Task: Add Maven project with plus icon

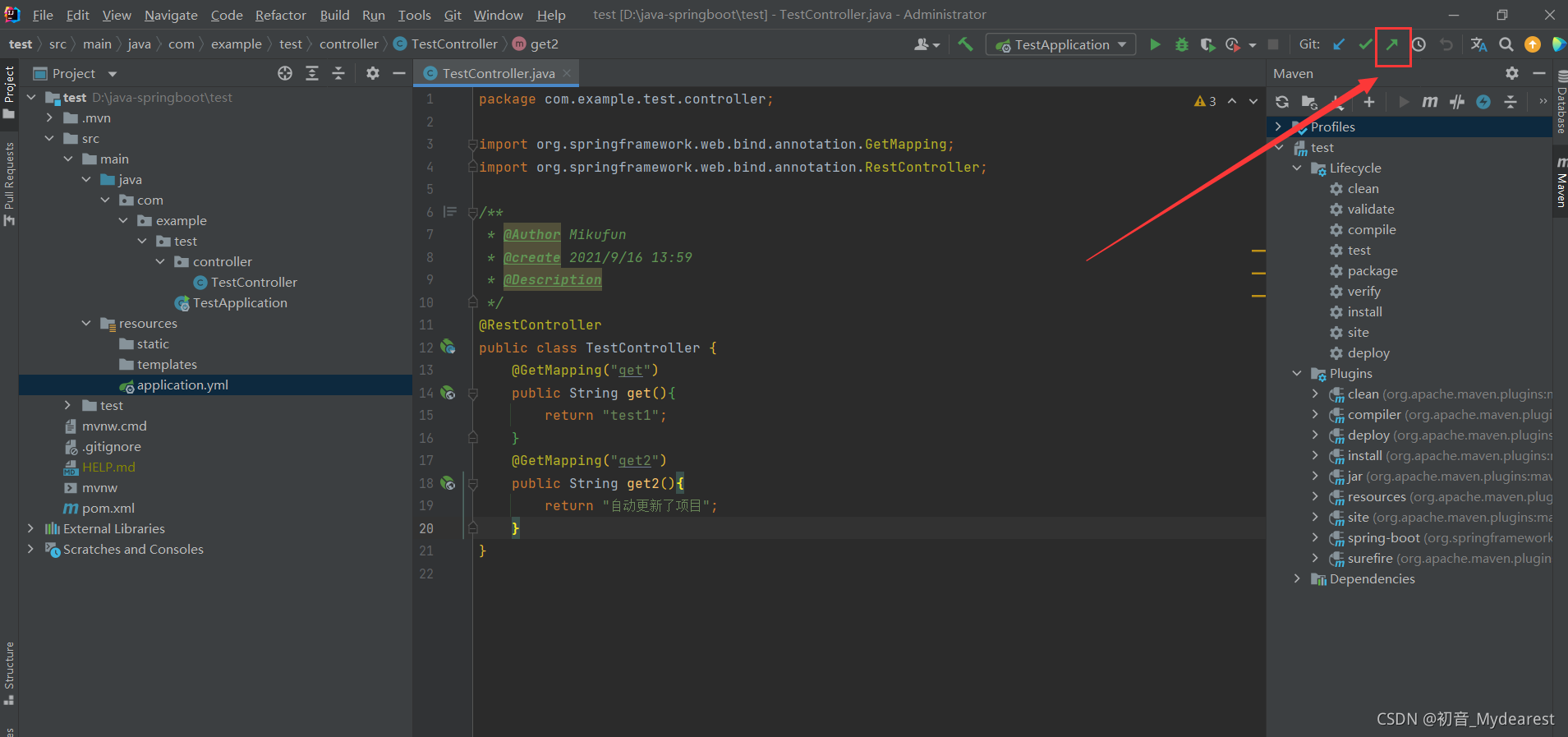Action: point(1368,102)
